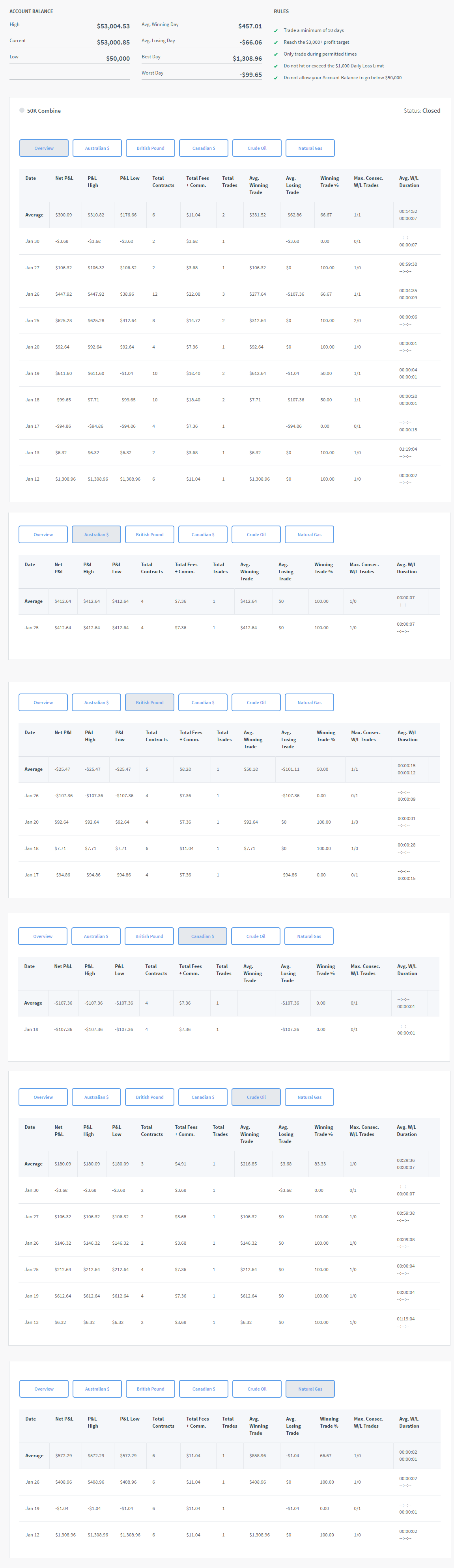Click highlighted Canadian $ tab in the fourth section

[202, 936]
